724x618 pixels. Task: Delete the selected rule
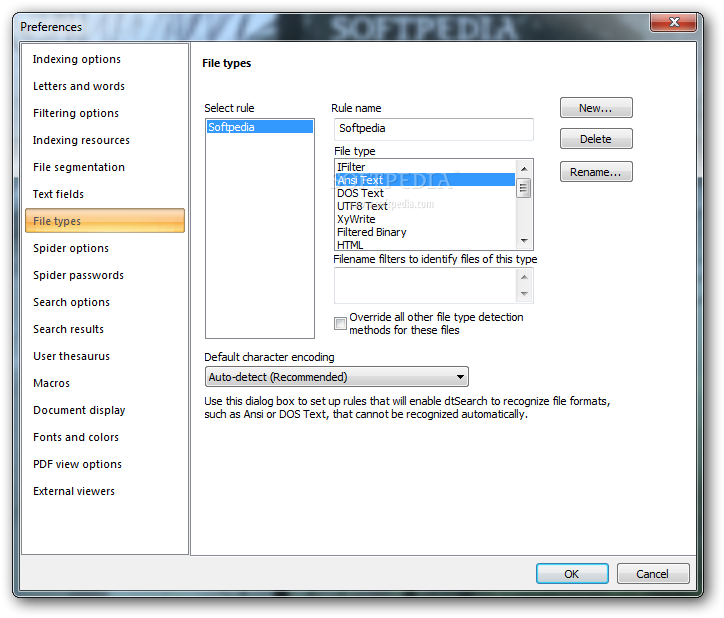coord(596,139)
